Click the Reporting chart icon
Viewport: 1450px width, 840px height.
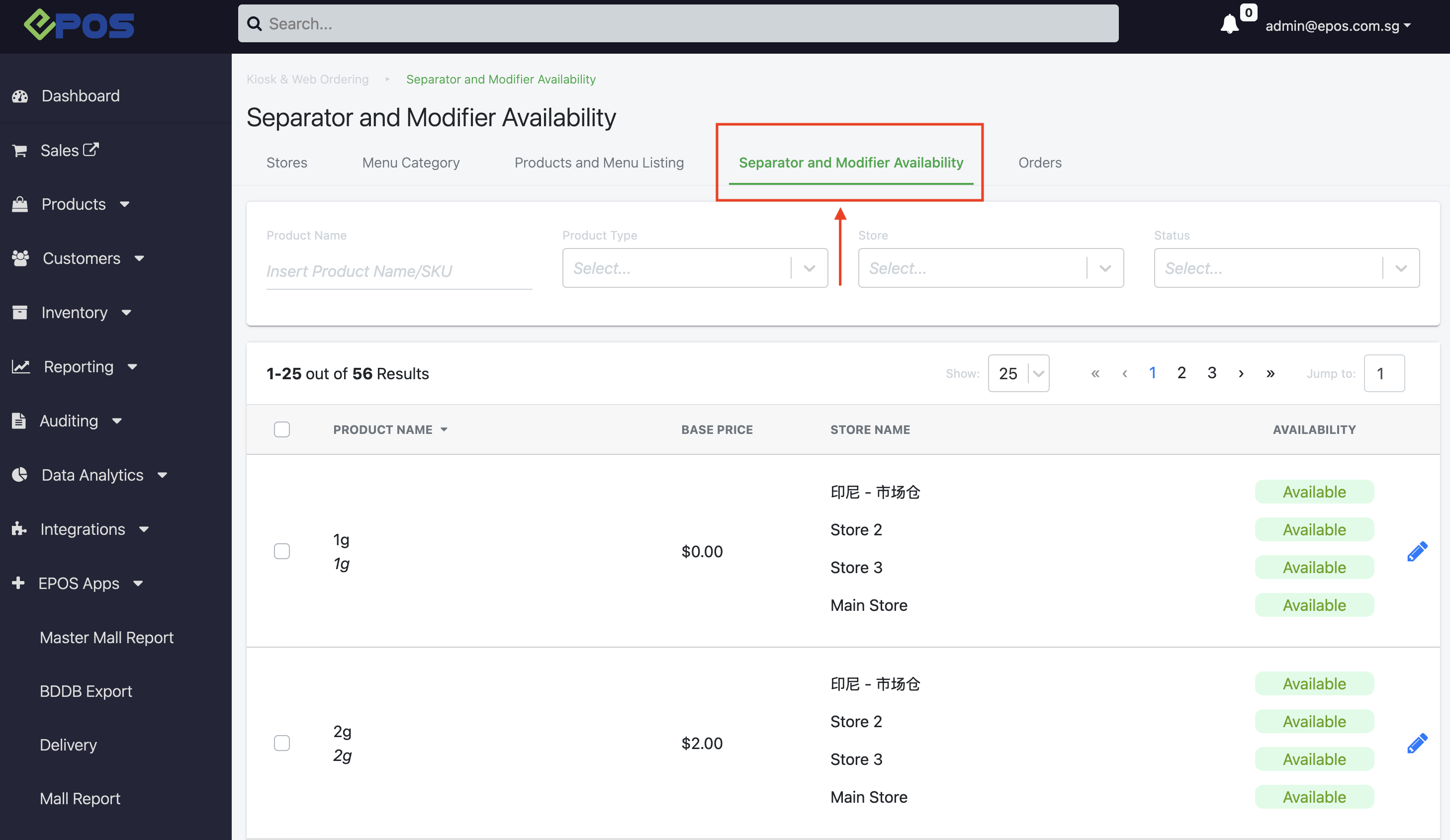click(x=21, y=366)
